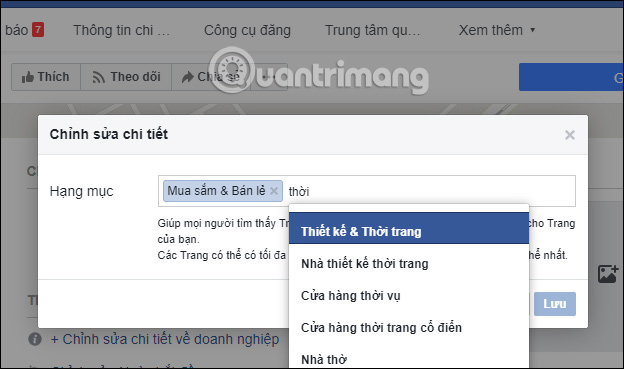Expand the Xem thêm menu
Viewport: 624px width, 369px height.
(x=496, y=30)
